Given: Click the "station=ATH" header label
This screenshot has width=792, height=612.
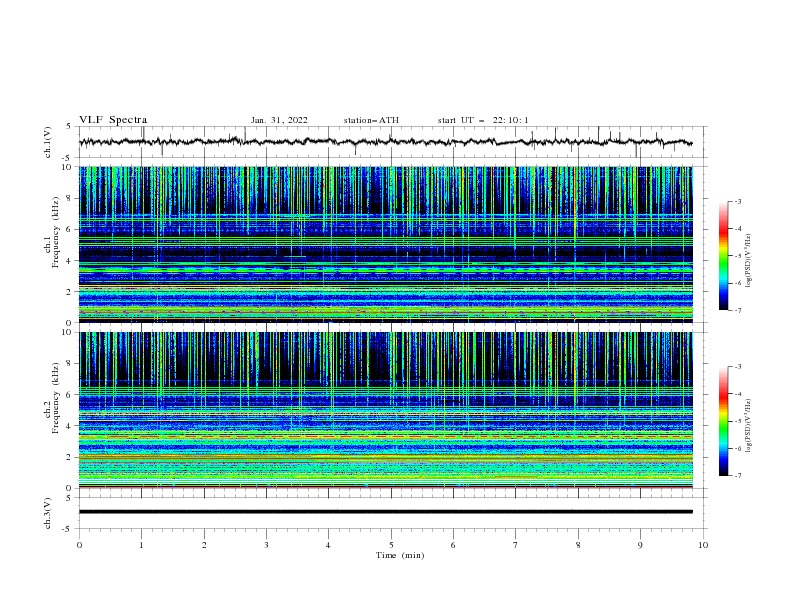Looking at the screenshot, I should click(x=371, y=120).
